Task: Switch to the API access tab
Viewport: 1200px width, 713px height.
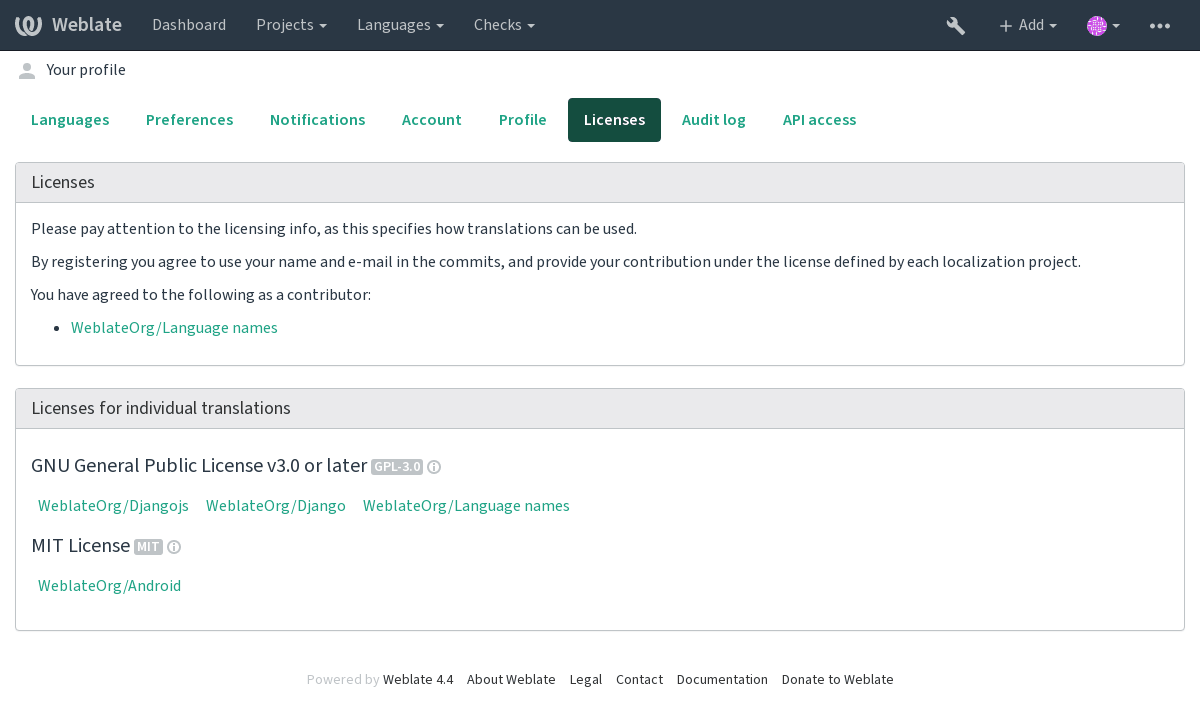Action: click(819, 120)
